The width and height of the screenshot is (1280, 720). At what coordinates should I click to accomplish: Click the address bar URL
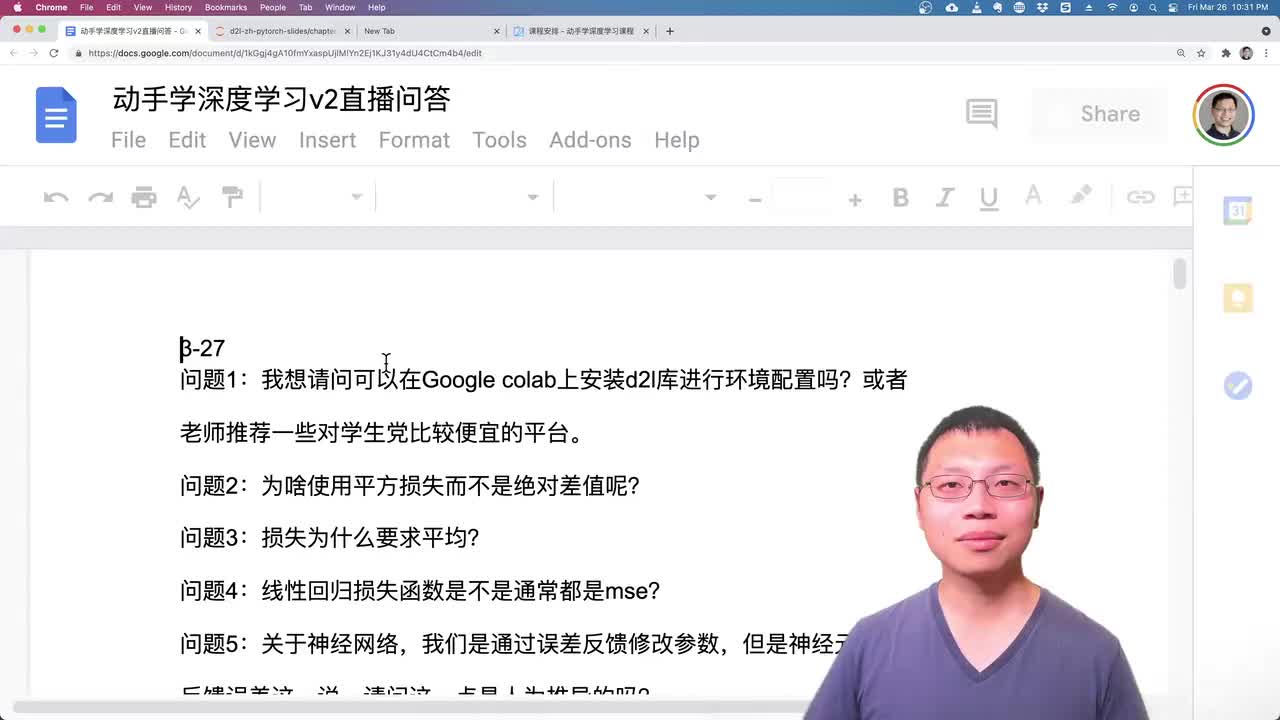285,53
